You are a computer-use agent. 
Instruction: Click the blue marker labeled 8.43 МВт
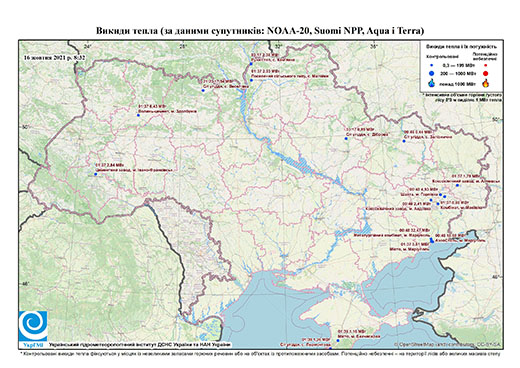click(138, 115)
